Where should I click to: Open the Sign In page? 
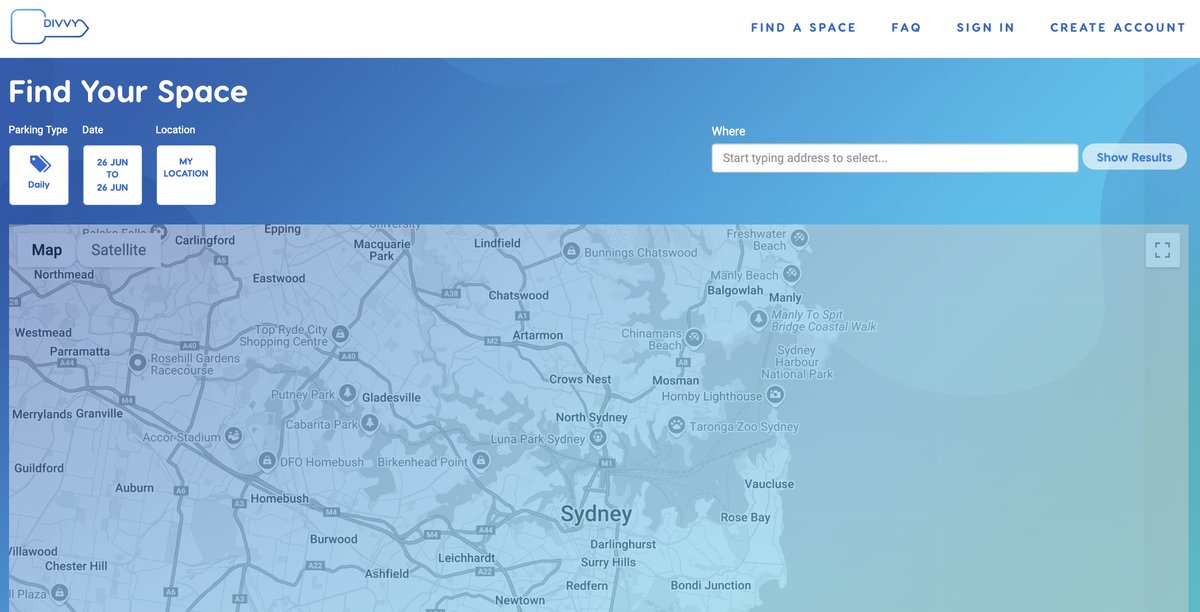click(985, 28)
